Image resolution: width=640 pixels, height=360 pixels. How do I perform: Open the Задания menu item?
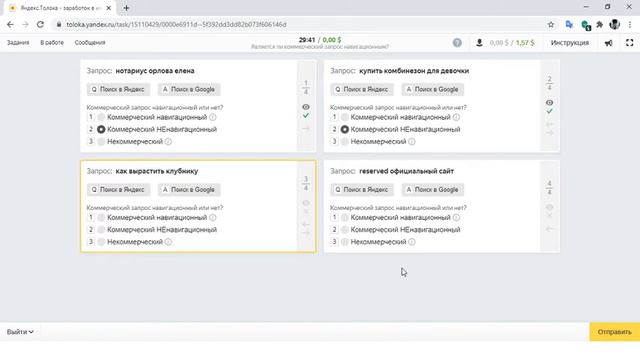pyautogui.click(x=18, y=42)
